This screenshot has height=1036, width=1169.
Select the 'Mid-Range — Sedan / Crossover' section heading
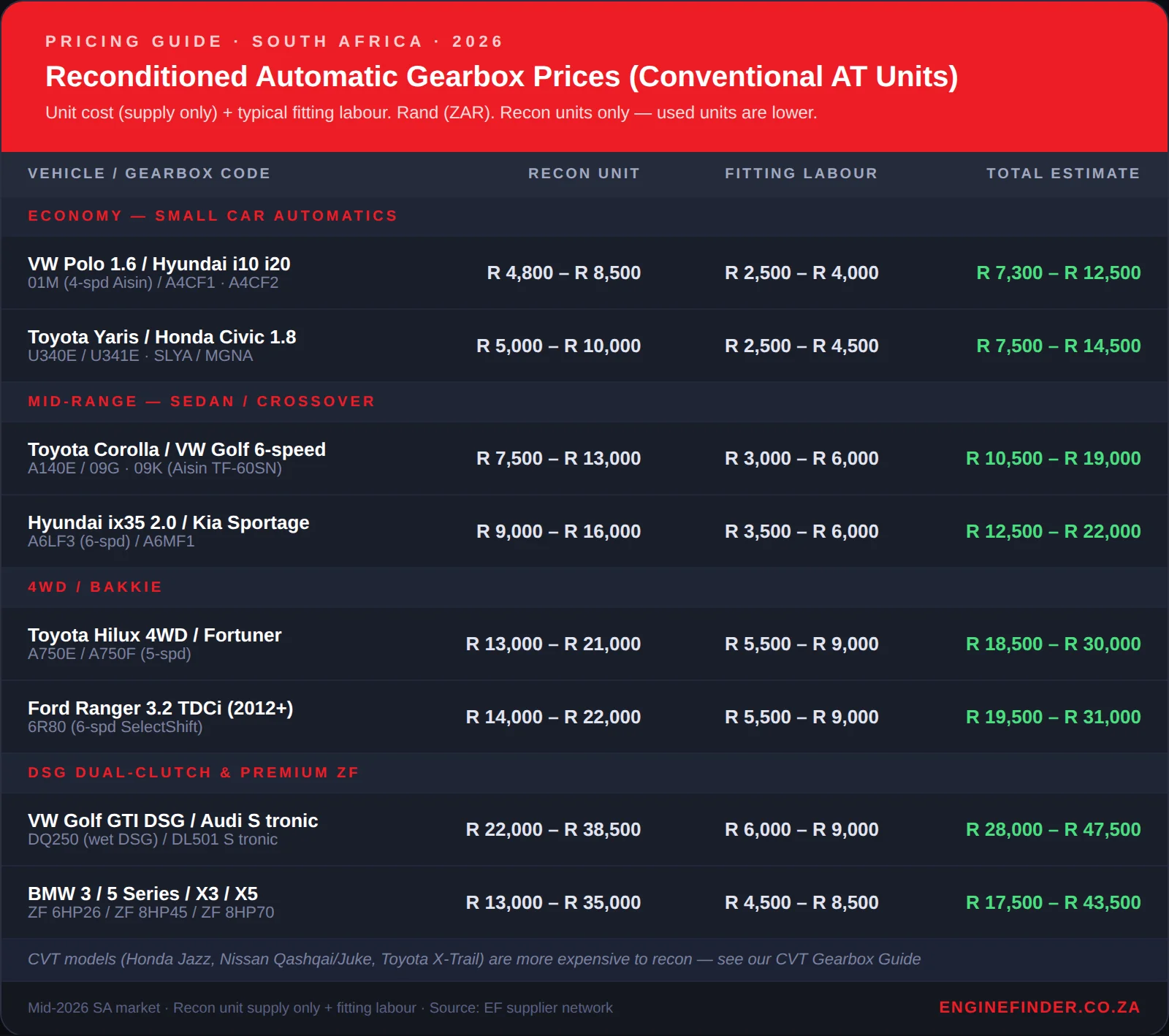click(202, 401)
